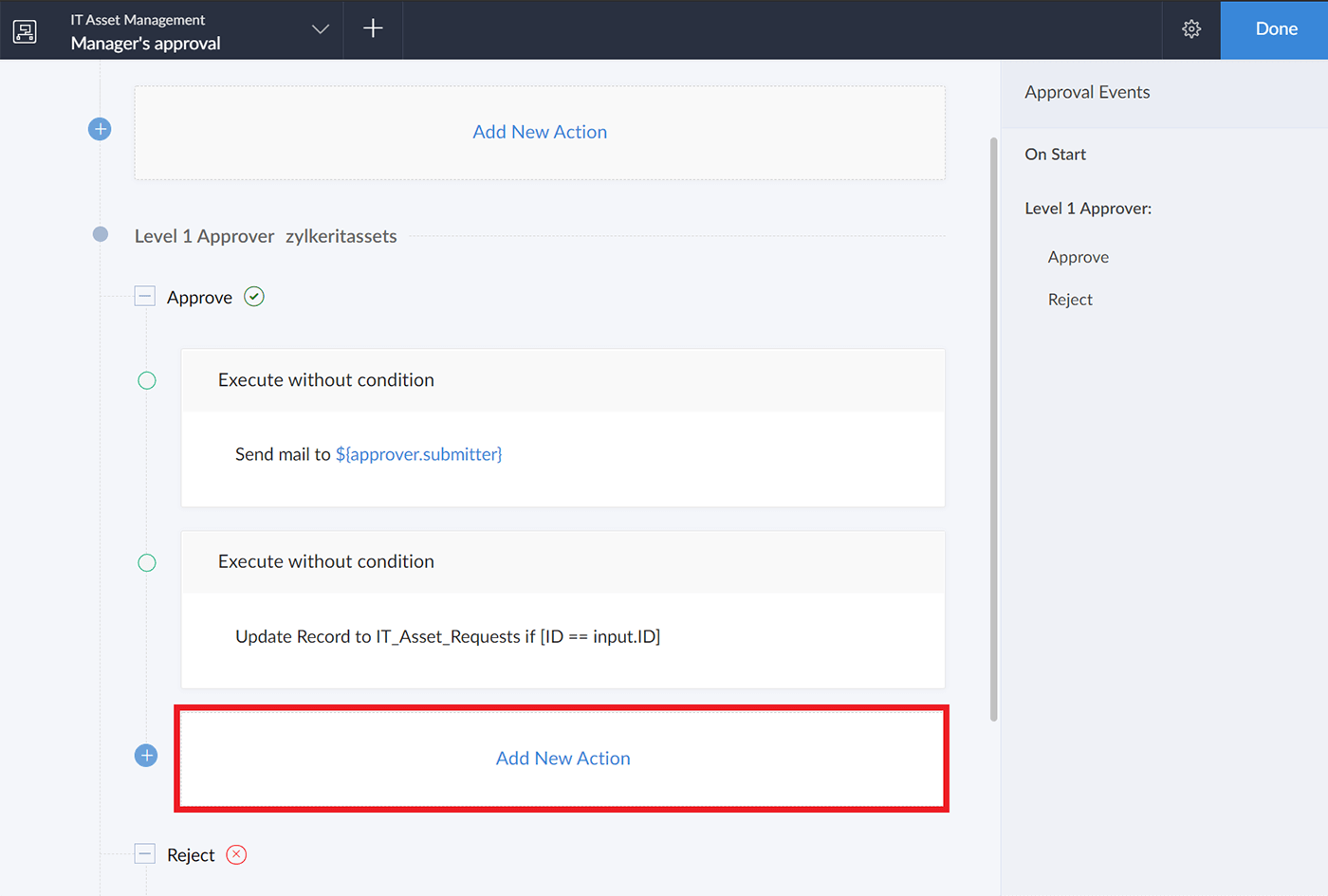Open the ${approver.submitter} recipient link
1328x896 pixels.
(x=418, y=454)
